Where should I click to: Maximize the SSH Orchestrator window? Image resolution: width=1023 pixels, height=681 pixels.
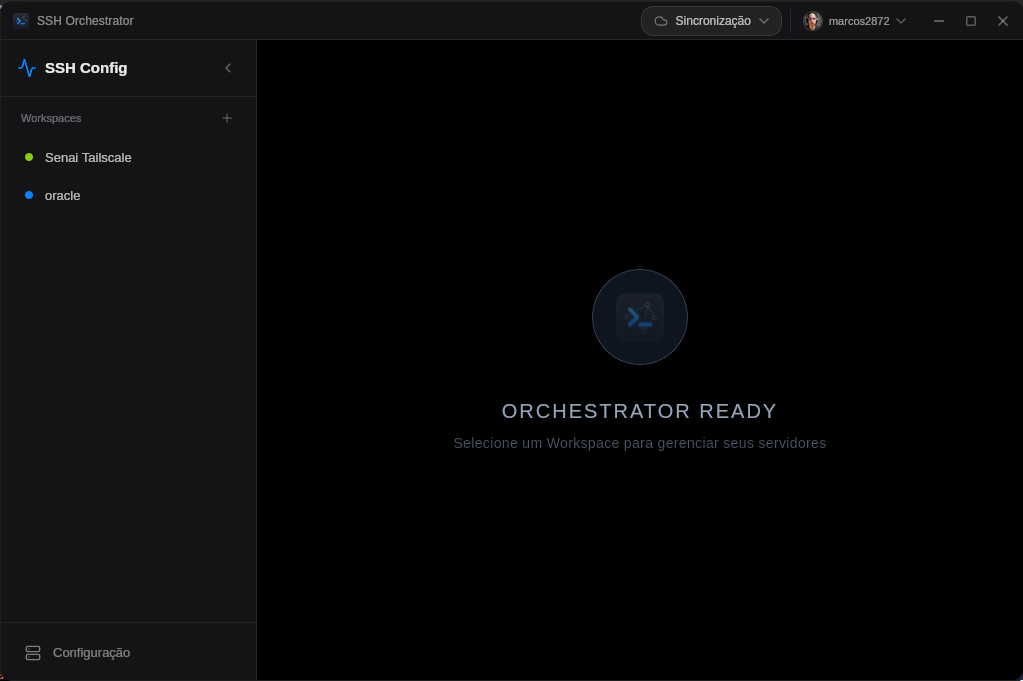pyautogui.click(x=971, y=21)
